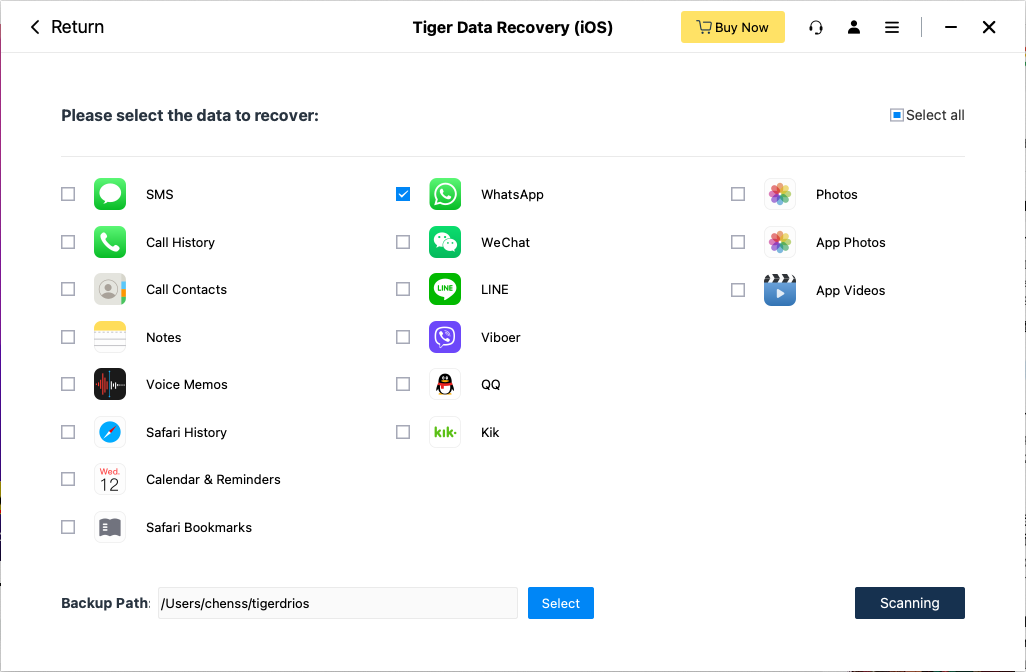Open customer support headset icon
Screen dimensions: 1026x672
(816, 27)
